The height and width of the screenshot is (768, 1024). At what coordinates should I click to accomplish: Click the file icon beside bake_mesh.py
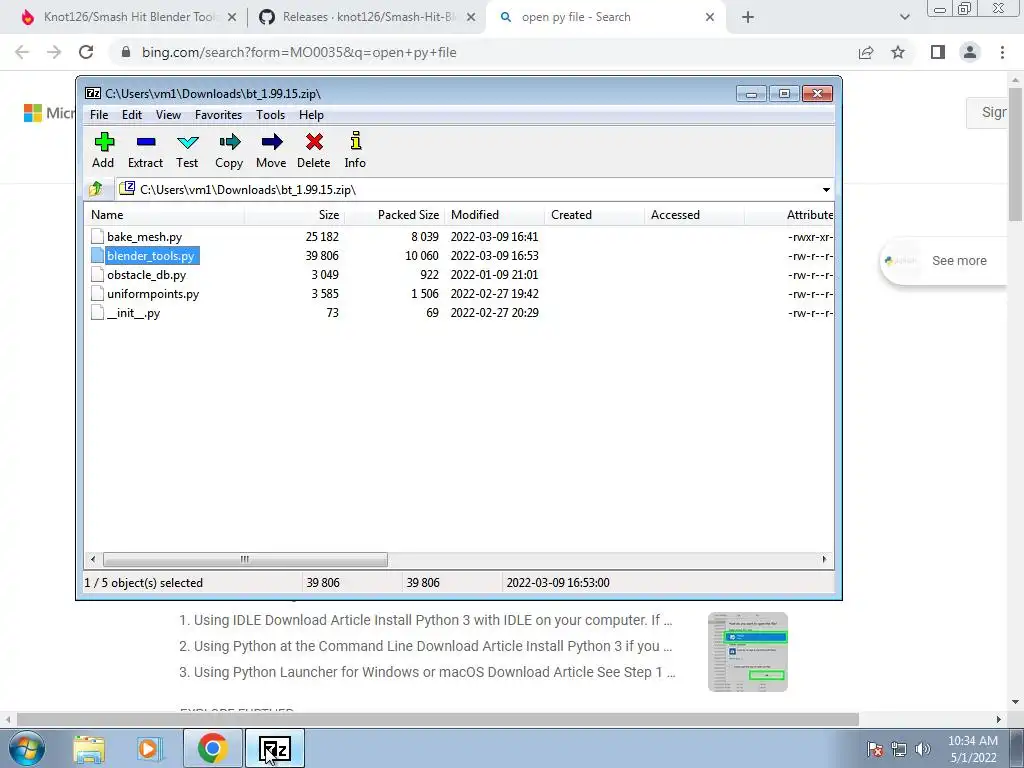click(97, 236)
